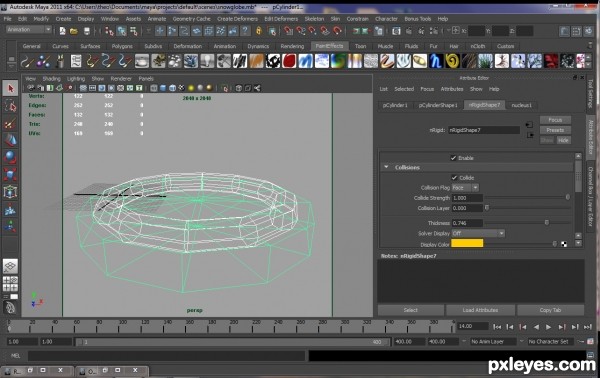
Task: Open the Collision Flag dropdown
Action: [x=465, y=188]
